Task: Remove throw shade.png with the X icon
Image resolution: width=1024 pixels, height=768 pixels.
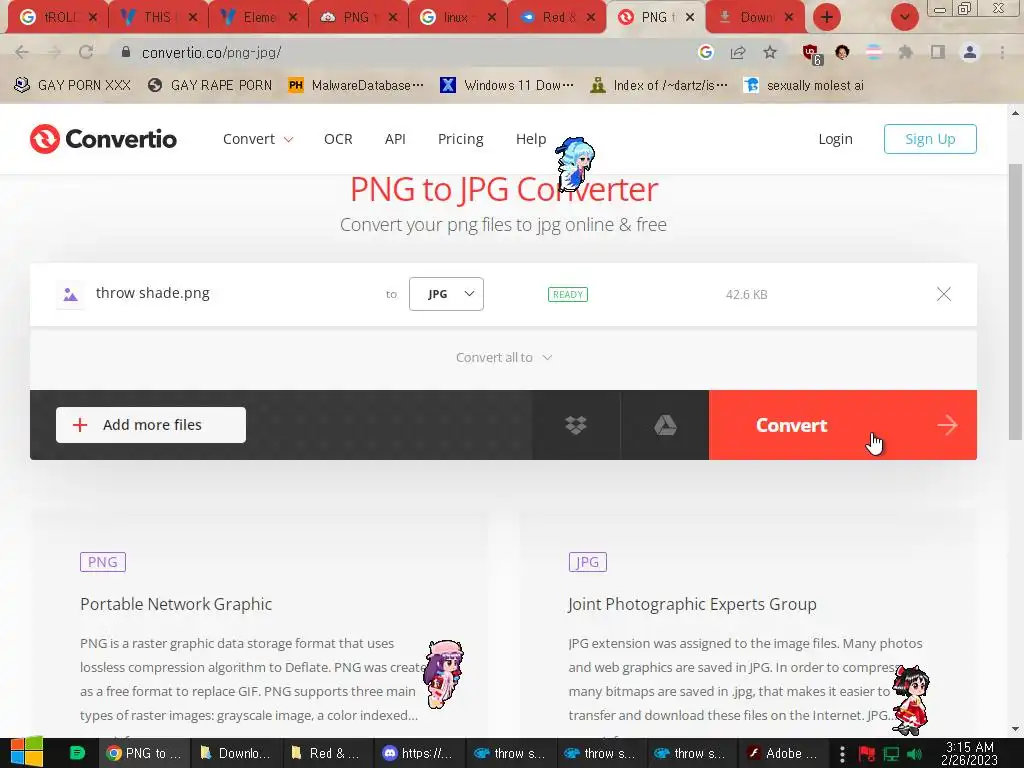Action: pyautogui.click(x=944, y=294)
